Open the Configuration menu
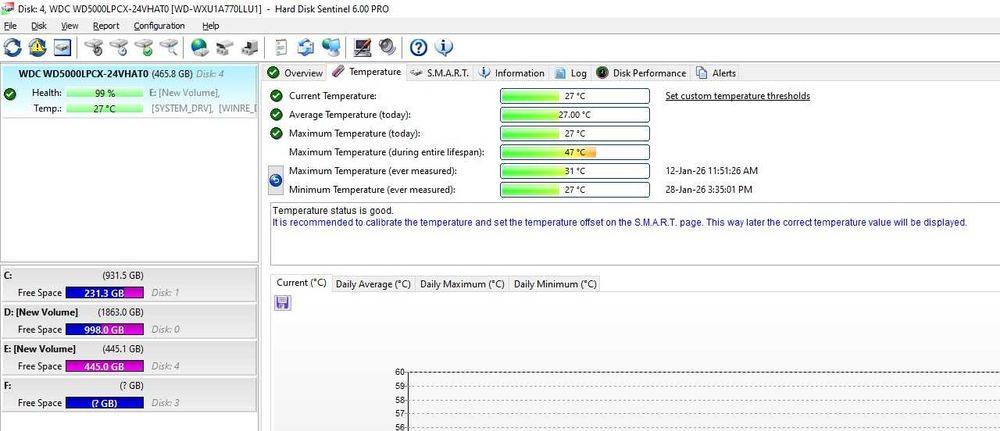 (x=159, y=26)
